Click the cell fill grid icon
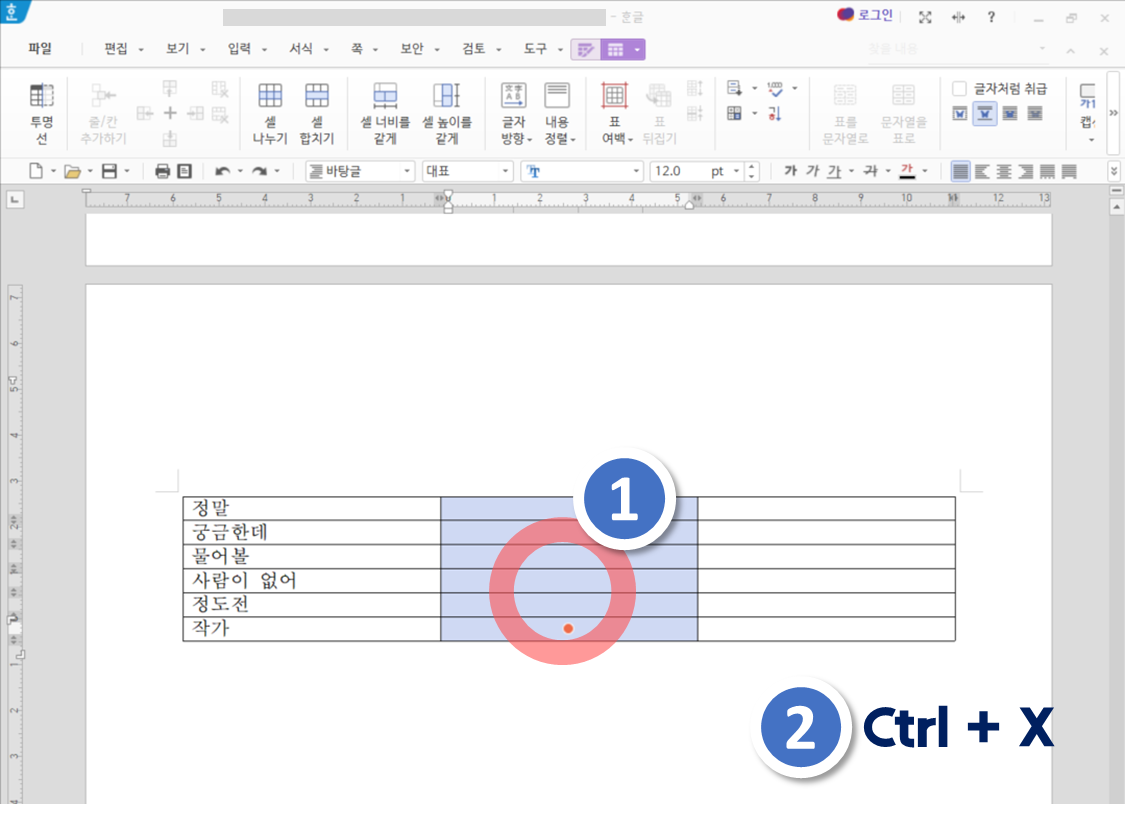Image resolution: width=1125 pixels, height=820 pixels. [x=734, y=113]
